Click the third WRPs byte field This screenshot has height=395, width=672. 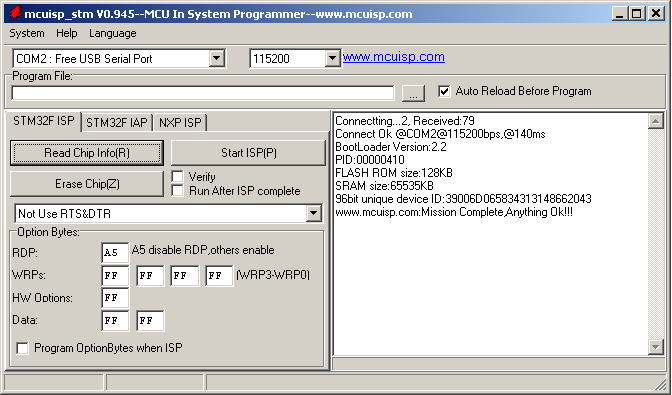pyautogui.click(x=185, y=275)
